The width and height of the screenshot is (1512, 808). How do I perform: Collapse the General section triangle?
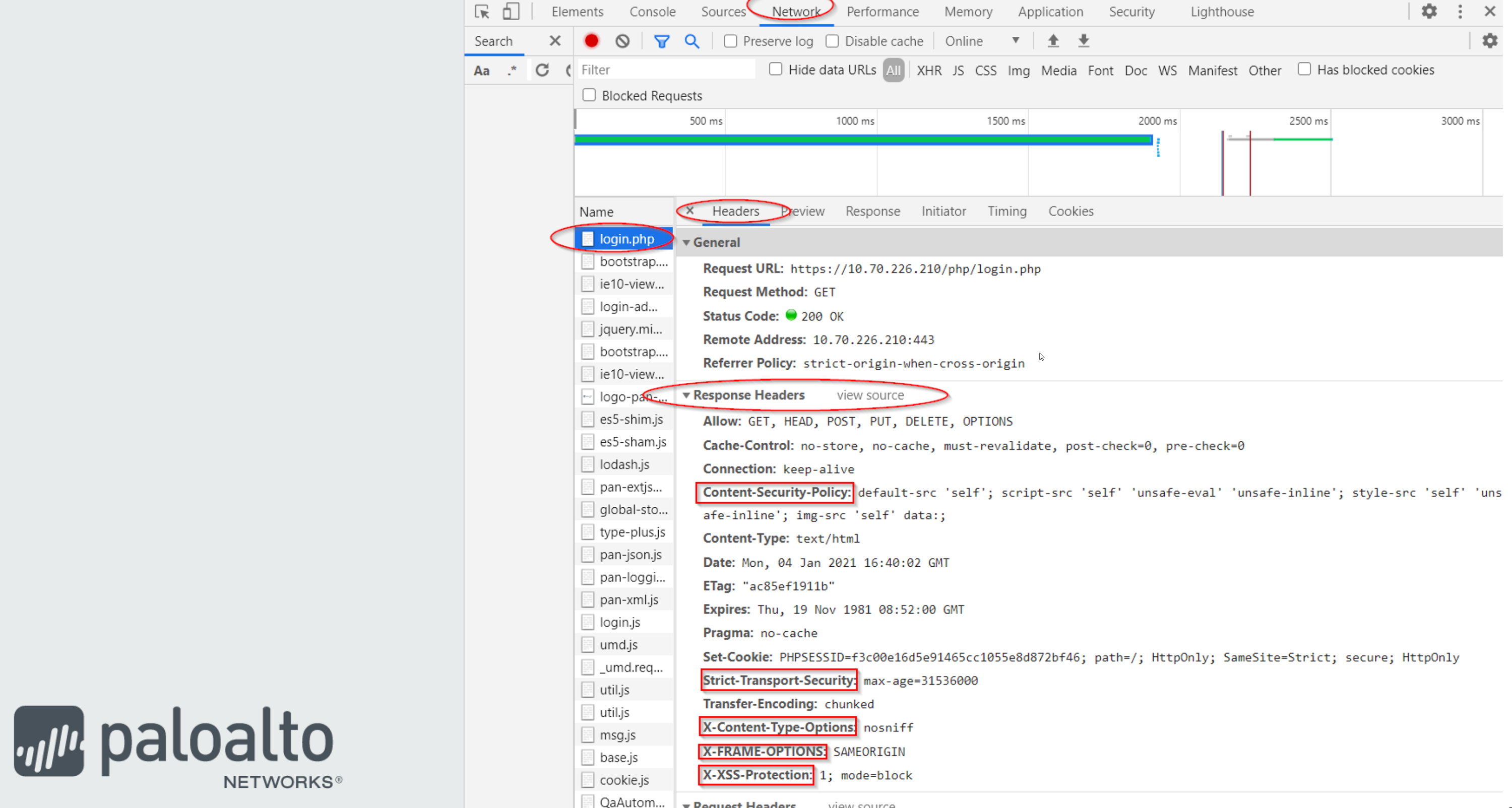coord(686,242)
